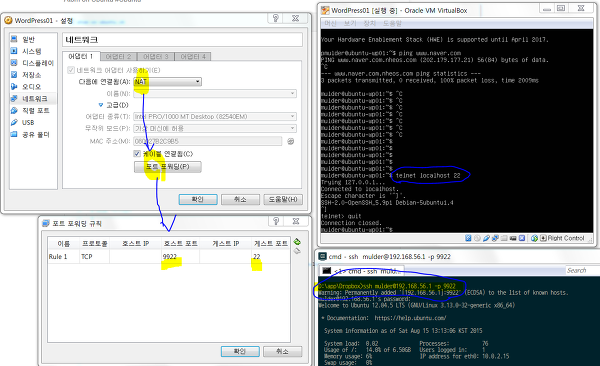600x366 pixels.
Task: Click the hard disk activity icon in VM status bar
Action: click(468, 238)
